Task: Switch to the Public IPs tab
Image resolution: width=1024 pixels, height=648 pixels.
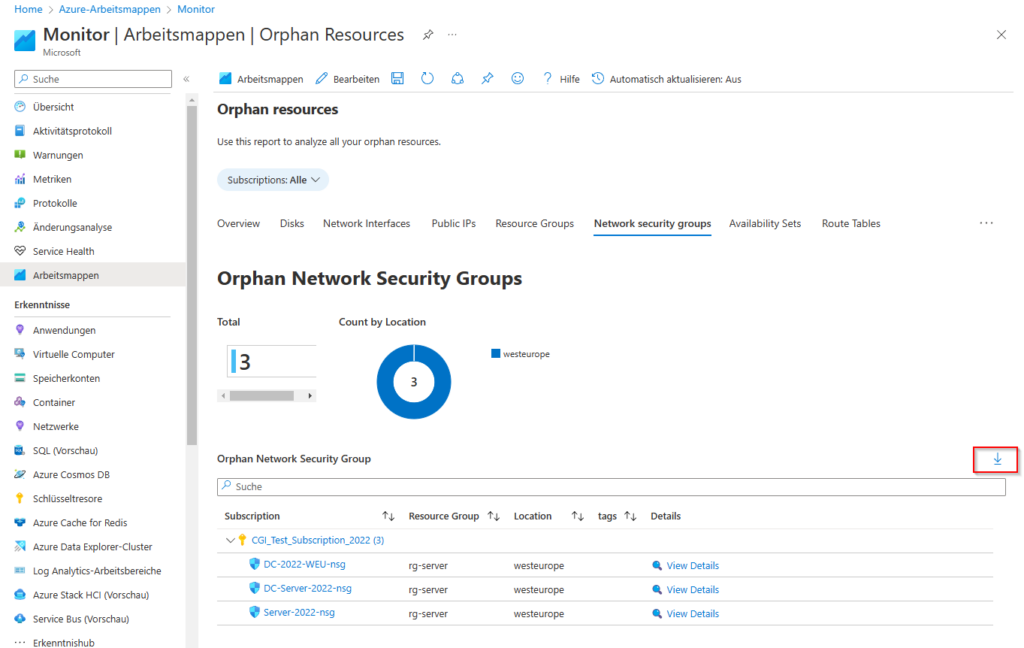Action: (453, 223)
